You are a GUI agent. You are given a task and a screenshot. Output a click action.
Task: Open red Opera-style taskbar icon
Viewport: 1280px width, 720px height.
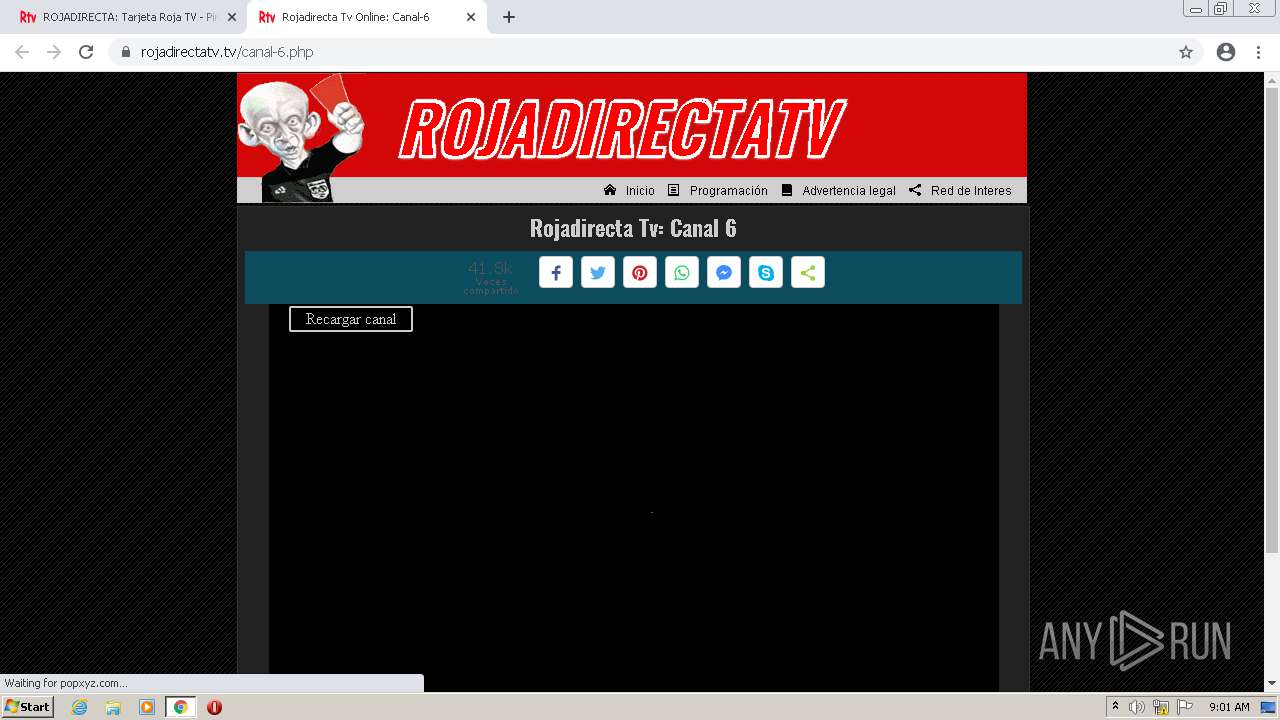214,707
